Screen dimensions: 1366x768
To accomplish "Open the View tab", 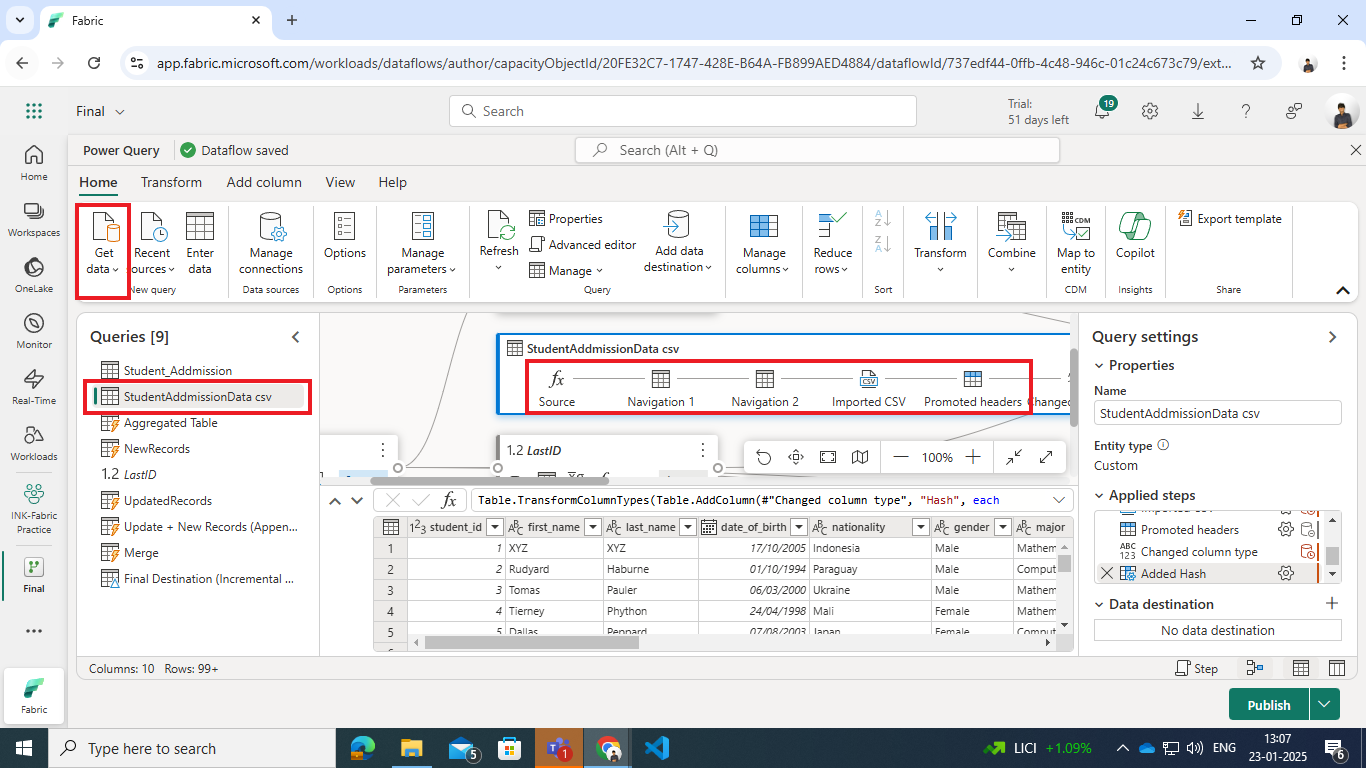I will click(x=340, y=182).
